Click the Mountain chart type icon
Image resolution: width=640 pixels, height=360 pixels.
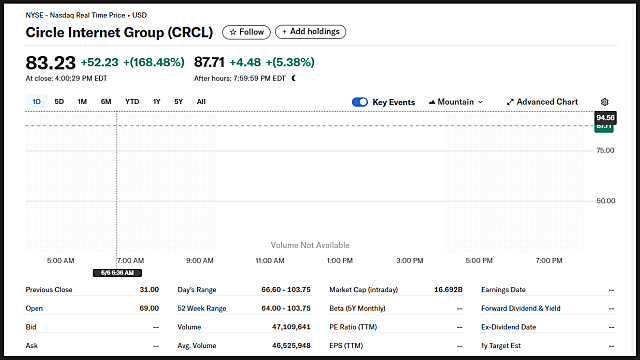(432, 102)
